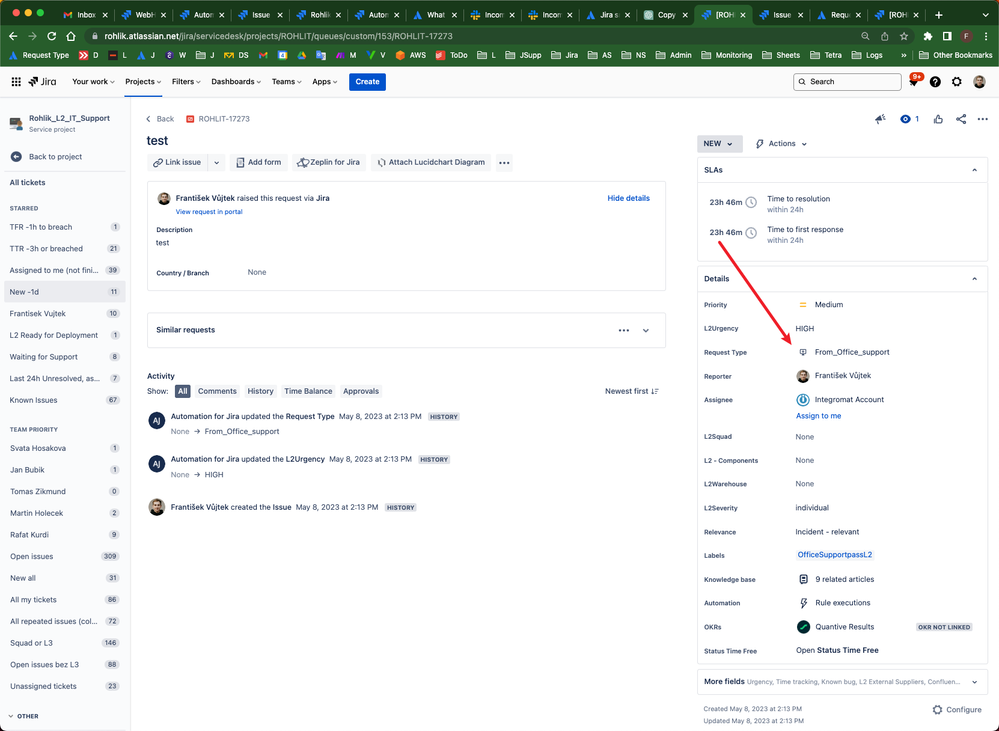Open notifications bell with 9+ badge
The height and width of the screenshot is (731, 999).
(914, 82)
